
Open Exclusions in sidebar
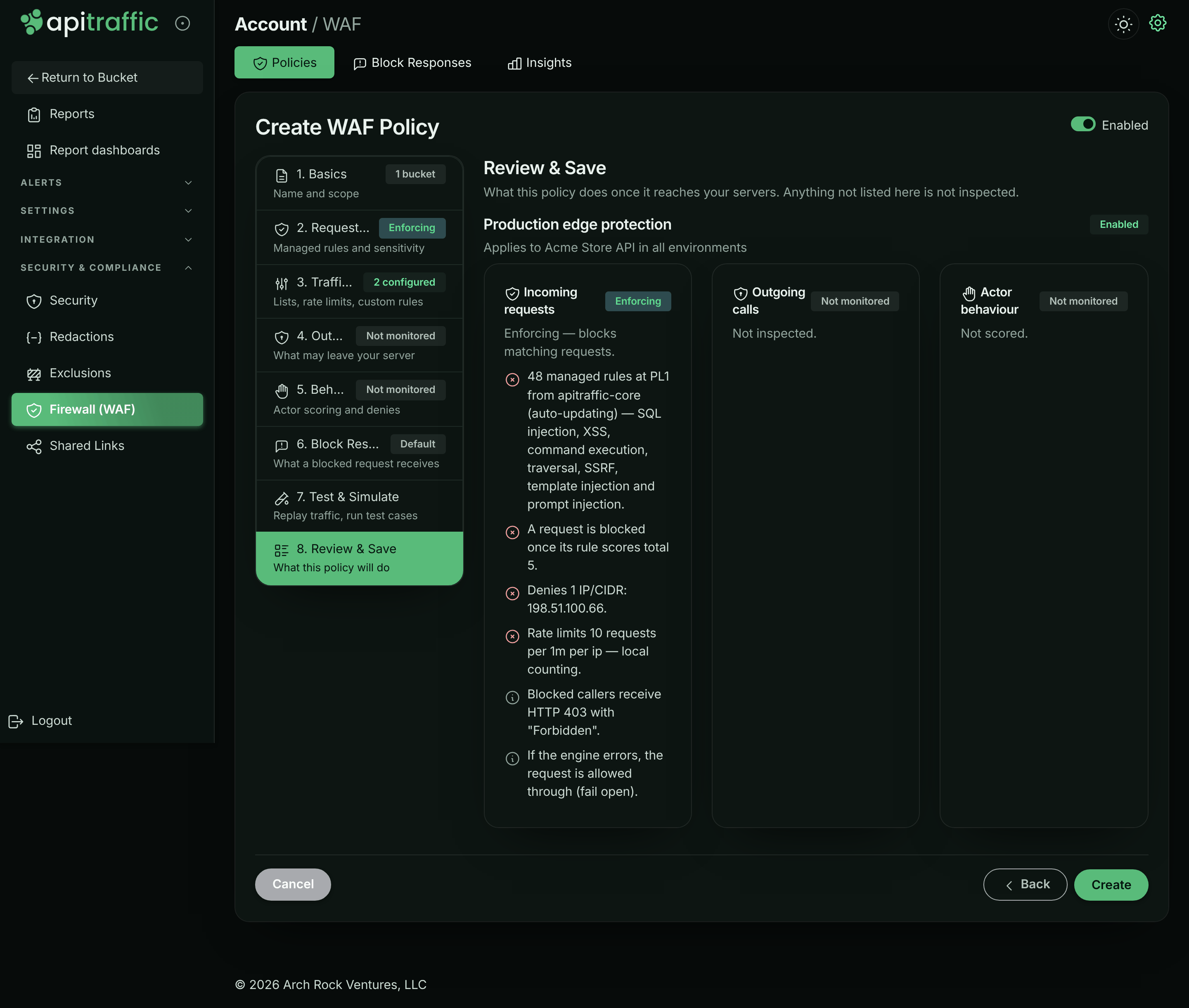click(107, 373)
